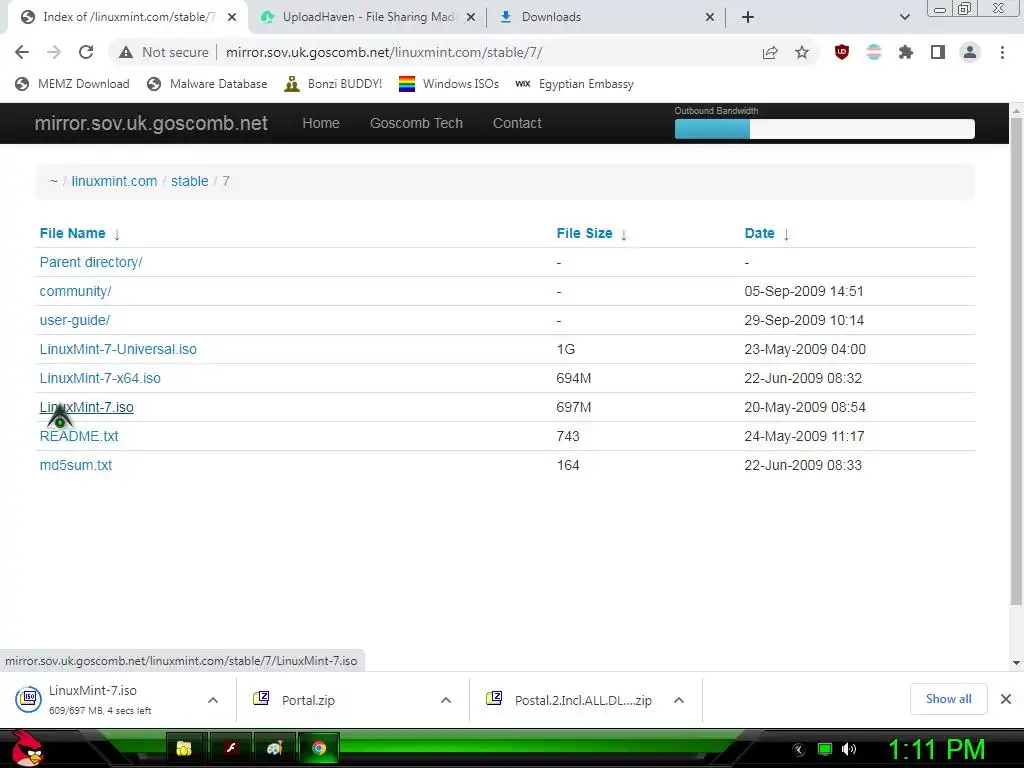Open the Extensions puzzle menu
This screenshot has height=768, width=1024.
point(906,52)
